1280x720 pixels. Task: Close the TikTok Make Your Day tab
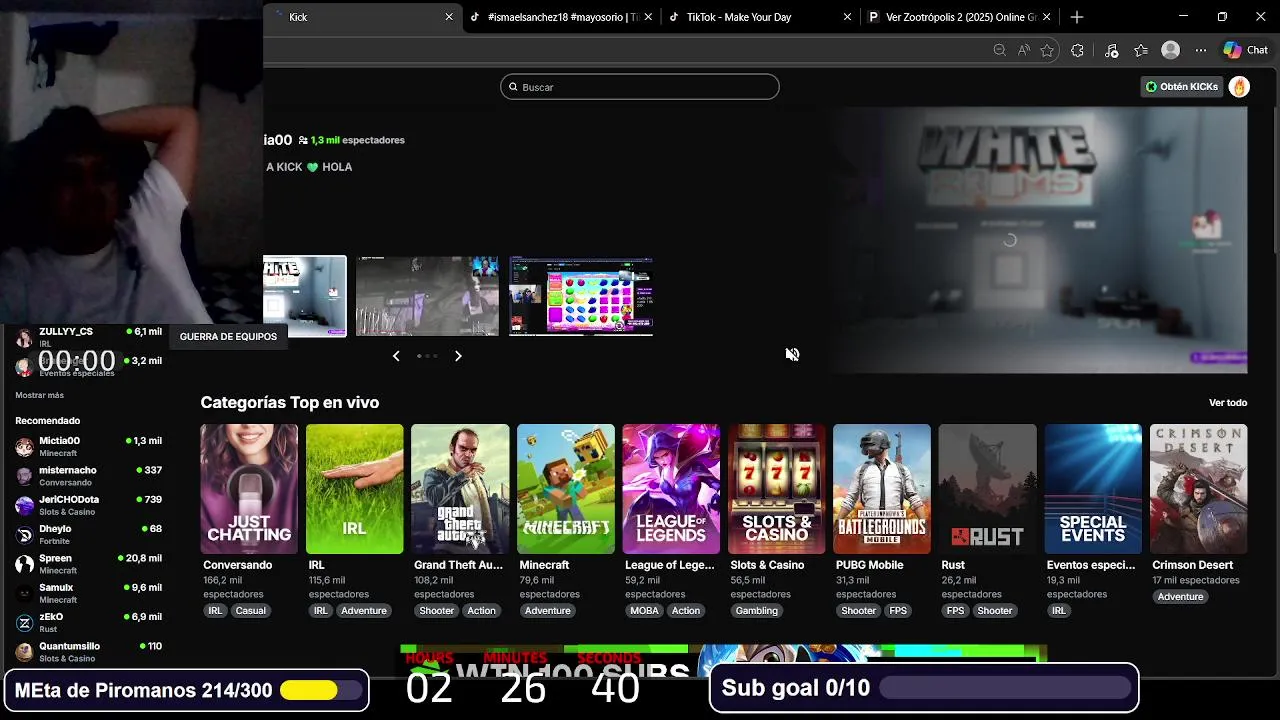point(848,17)
